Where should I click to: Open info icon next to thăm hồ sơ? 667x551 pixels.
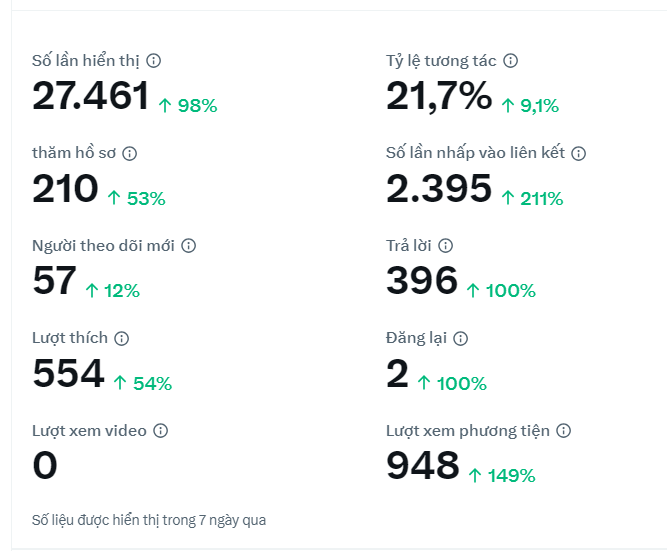(x=129, y=153)
